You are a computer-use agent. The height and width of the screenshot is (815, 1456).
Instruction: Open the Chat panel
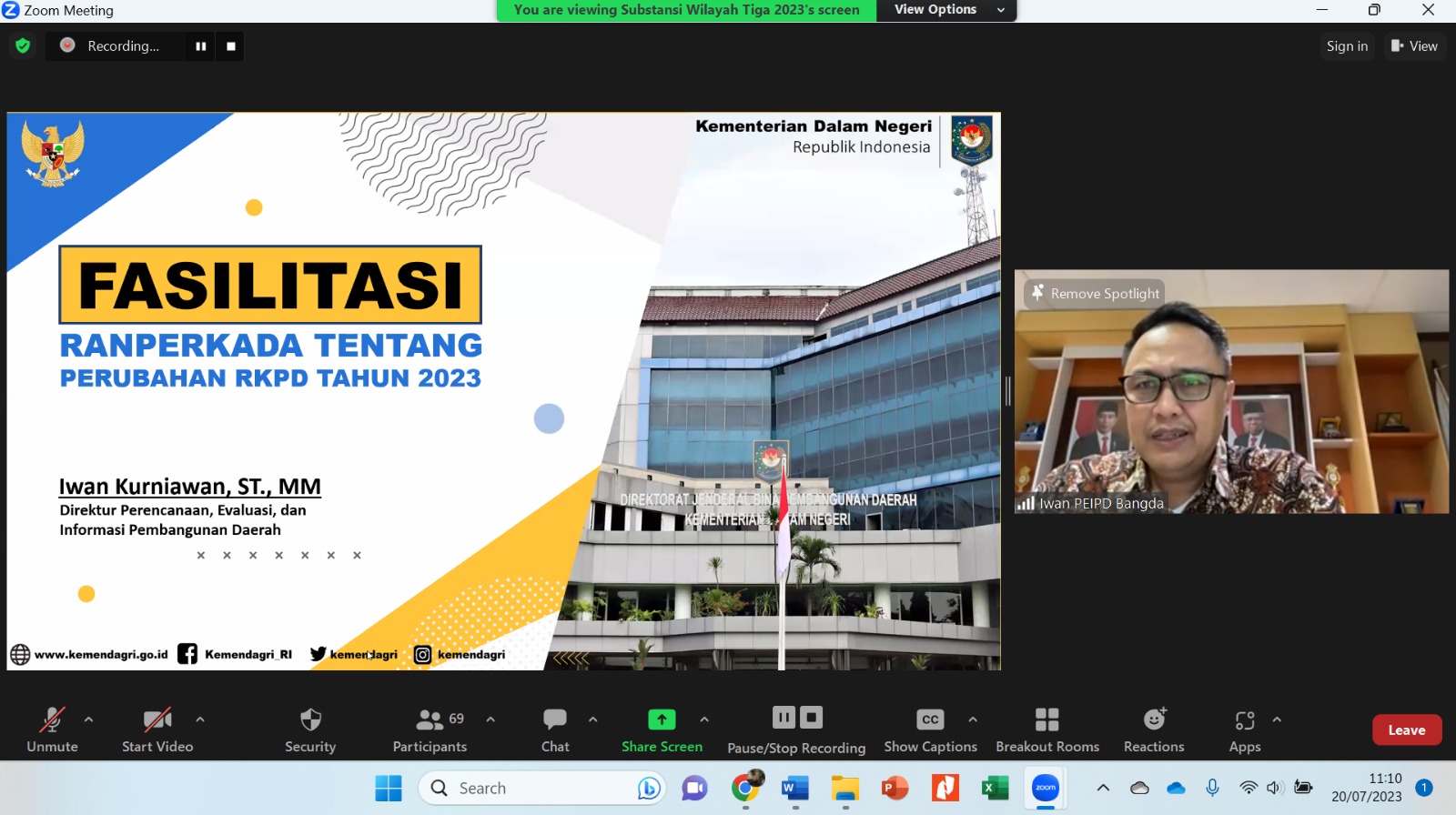(x=555, y=720)
